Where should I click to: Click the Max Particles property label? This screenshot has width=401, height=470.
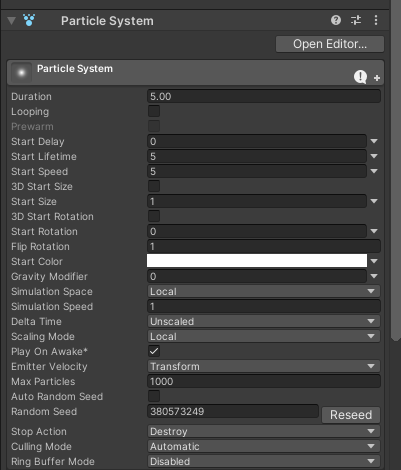(x=43, y=382)
